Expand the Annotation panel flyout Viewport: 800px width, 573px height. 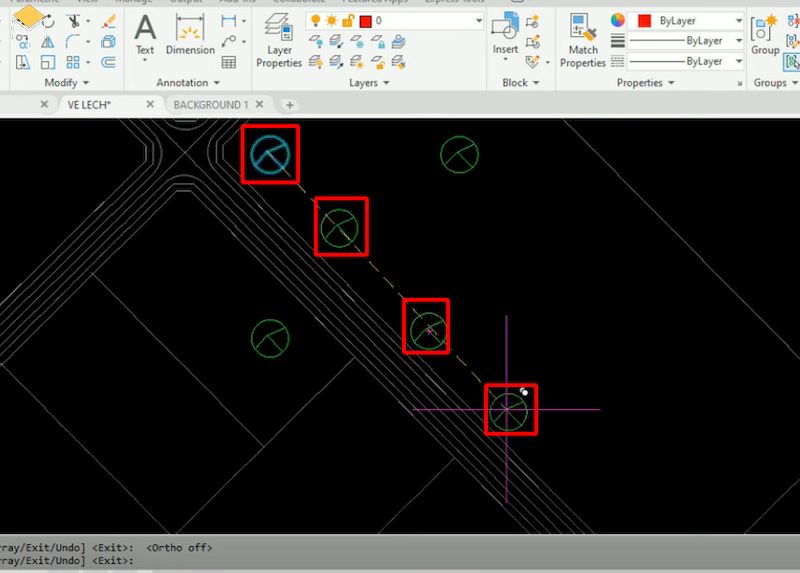tap(188, 82)
